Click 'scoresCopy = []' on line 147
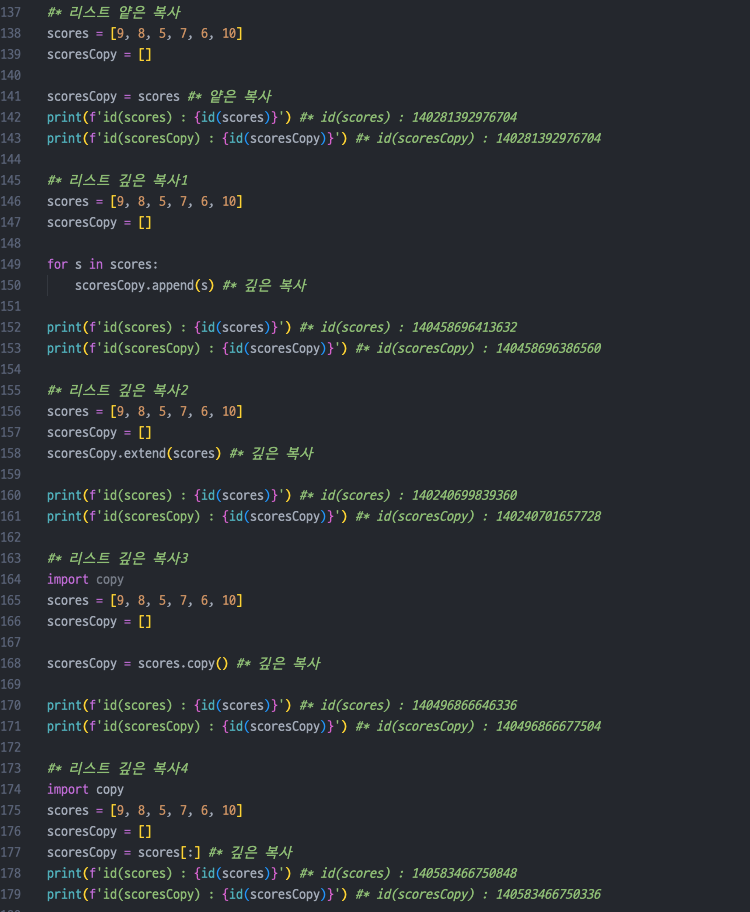 tap(99, 223)
